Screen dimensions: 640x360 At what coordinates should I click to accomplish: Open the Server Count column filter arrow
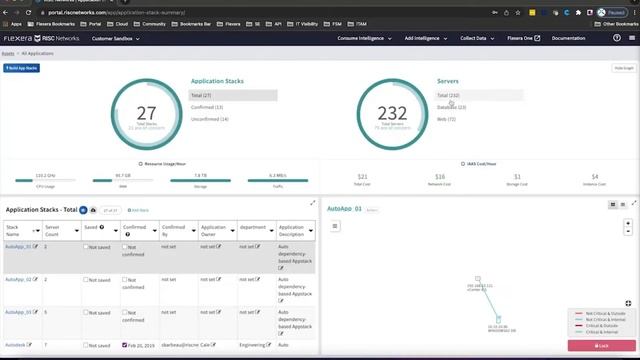(x=76, y=231)
